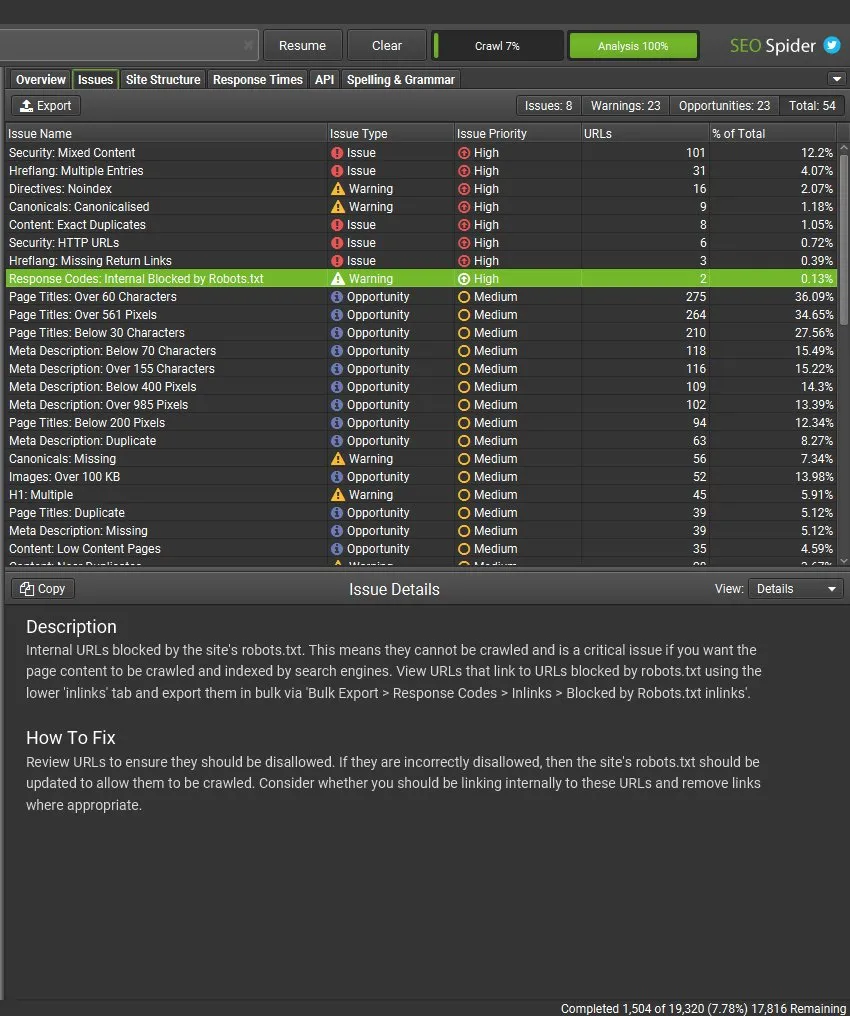Click the upload icon on the Export button
The image size is (850, 1016).
pyautogui.click(x=27, y=105)
